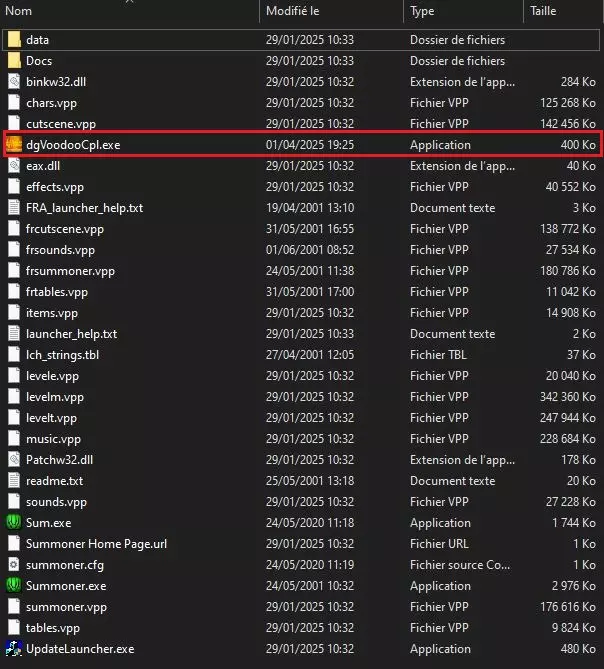Click the data folder icon

point(14,40)
